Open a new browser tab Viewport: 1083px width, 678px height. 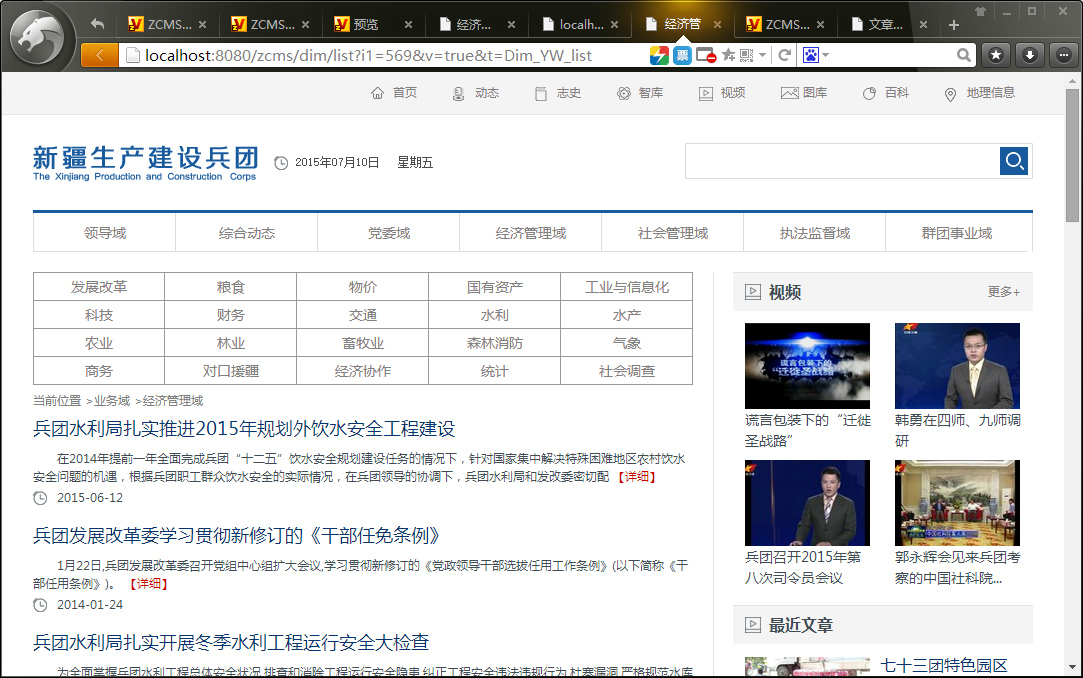[953, 25]
